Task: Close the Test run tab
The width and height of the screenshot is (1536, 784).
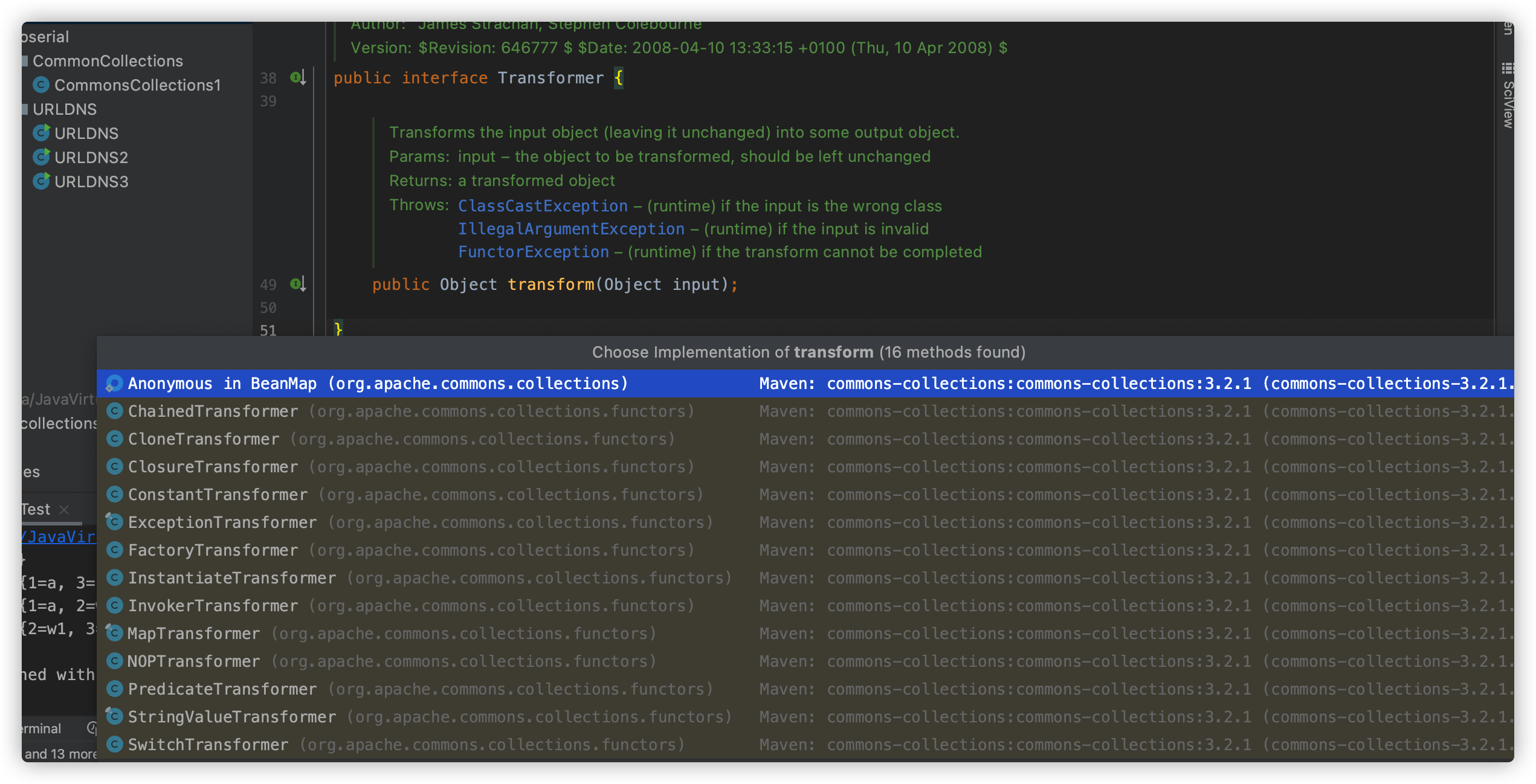Action: [x=65, y=510]
